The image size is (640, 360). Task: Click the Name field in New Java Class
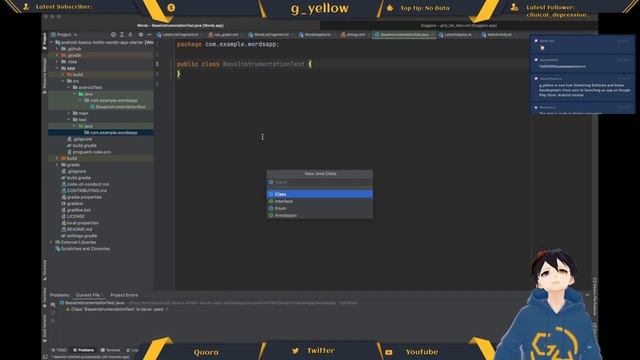pos(320,182)
